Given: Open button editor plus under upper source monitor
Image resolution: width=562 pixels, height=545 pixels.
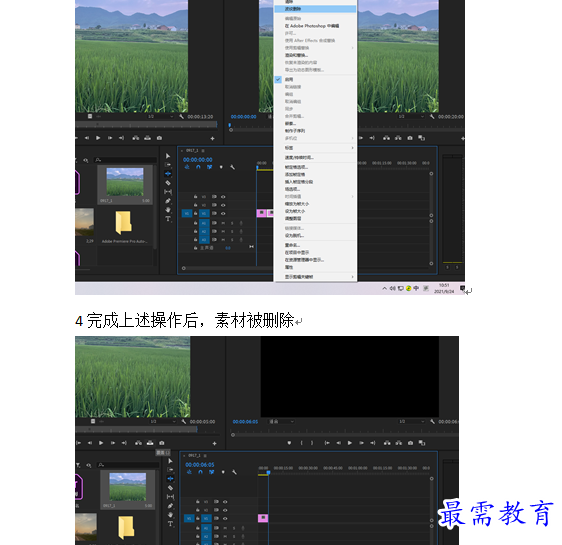Looking at the screenshot, I should pos(213,138).
